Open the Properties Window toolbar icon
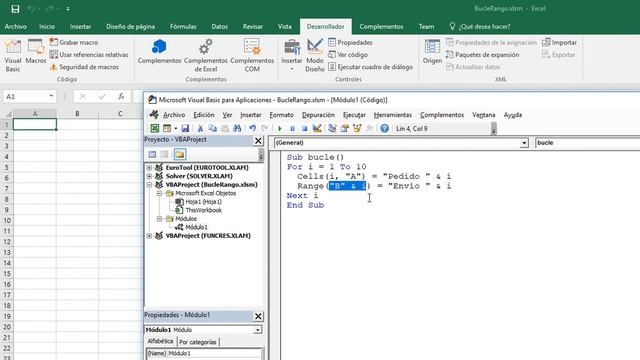 pyautogui.click(x=344, y=129)
